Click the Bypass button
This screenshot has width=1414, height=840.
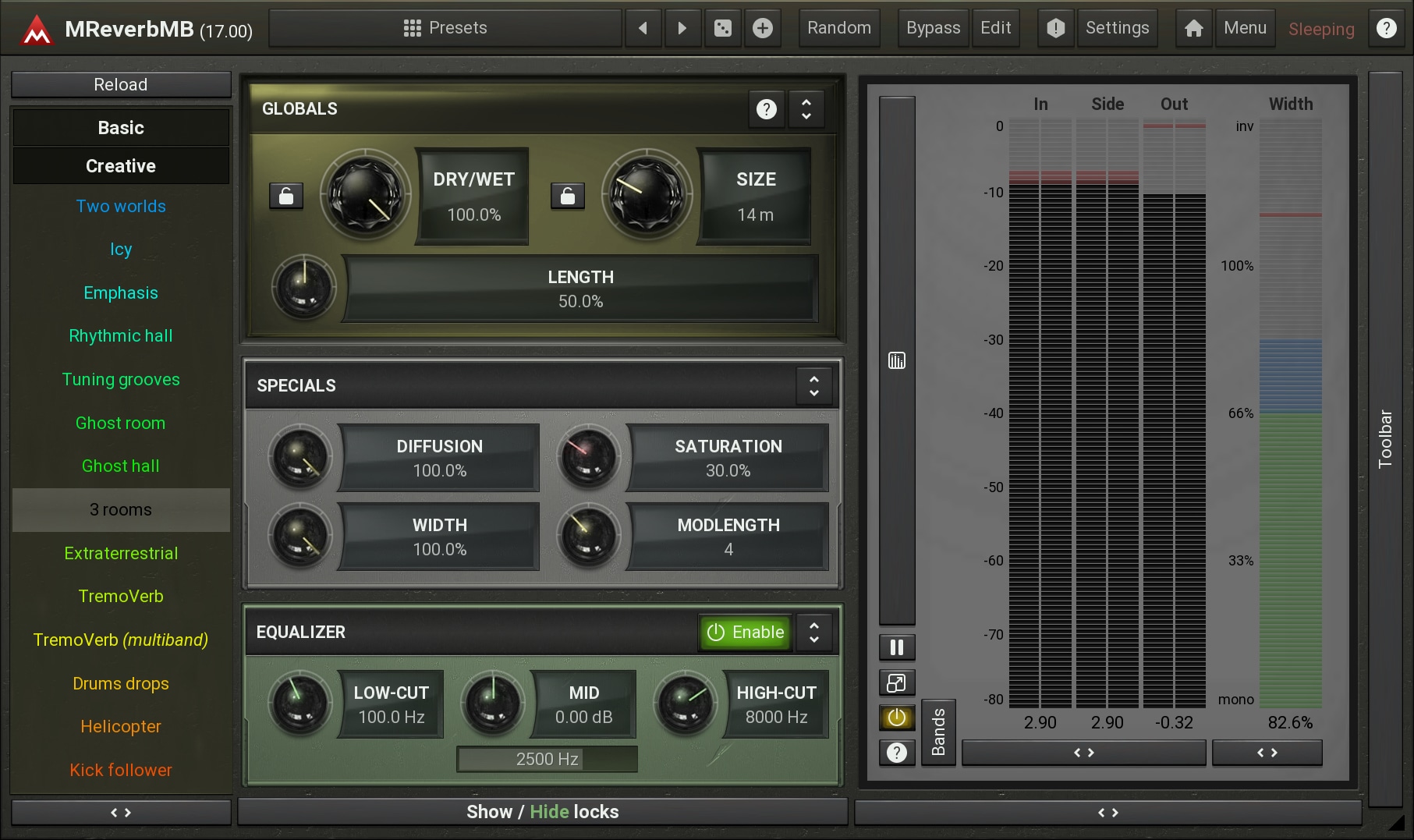(x=933, y=28)
